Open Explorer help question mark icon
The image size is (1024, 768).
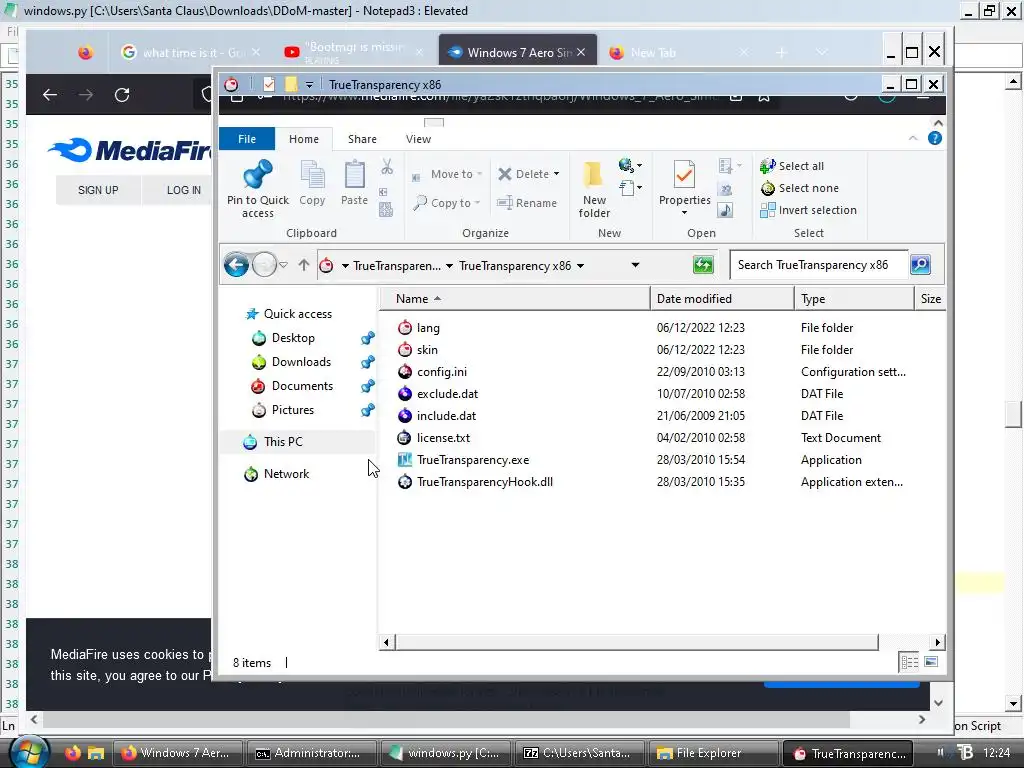935,138
